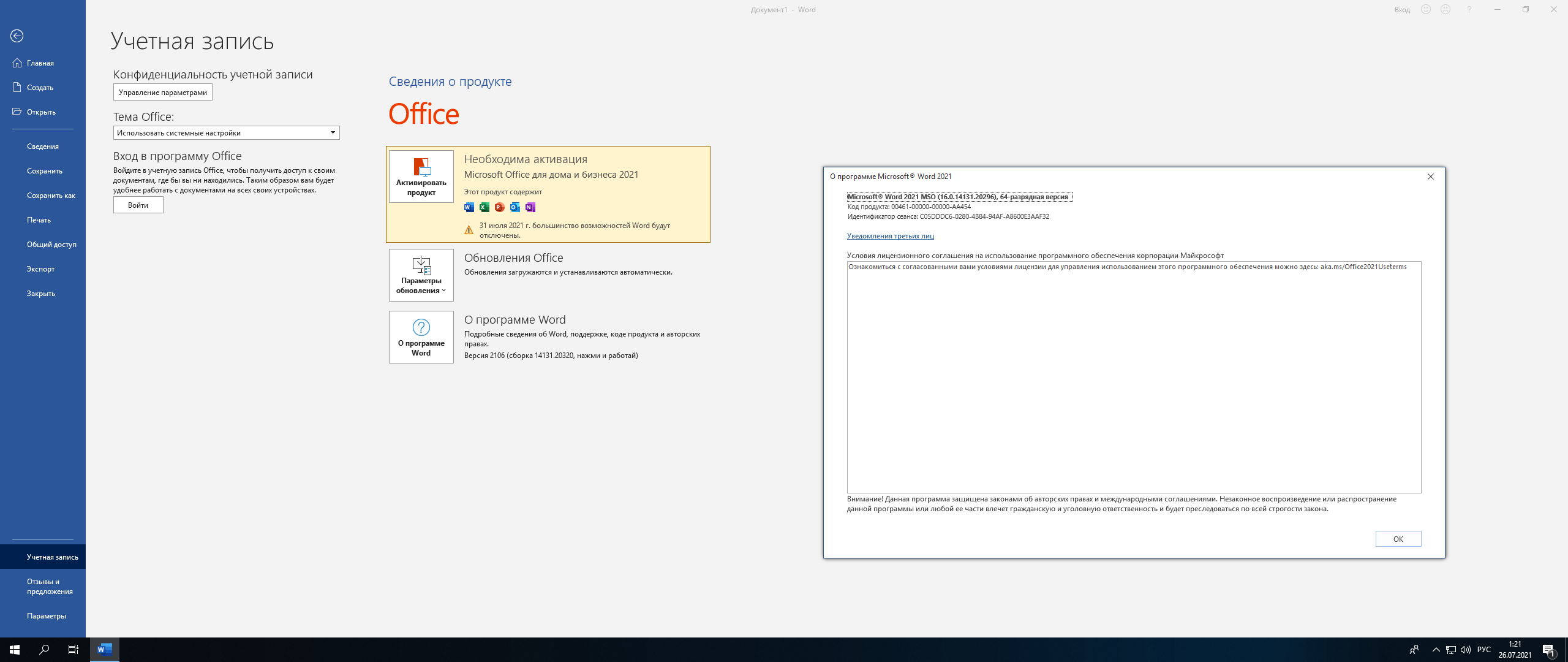The width and height of the screenshot is (1568, 662).
Task: Click Вход in the title bar
Action: (1402, 10)
